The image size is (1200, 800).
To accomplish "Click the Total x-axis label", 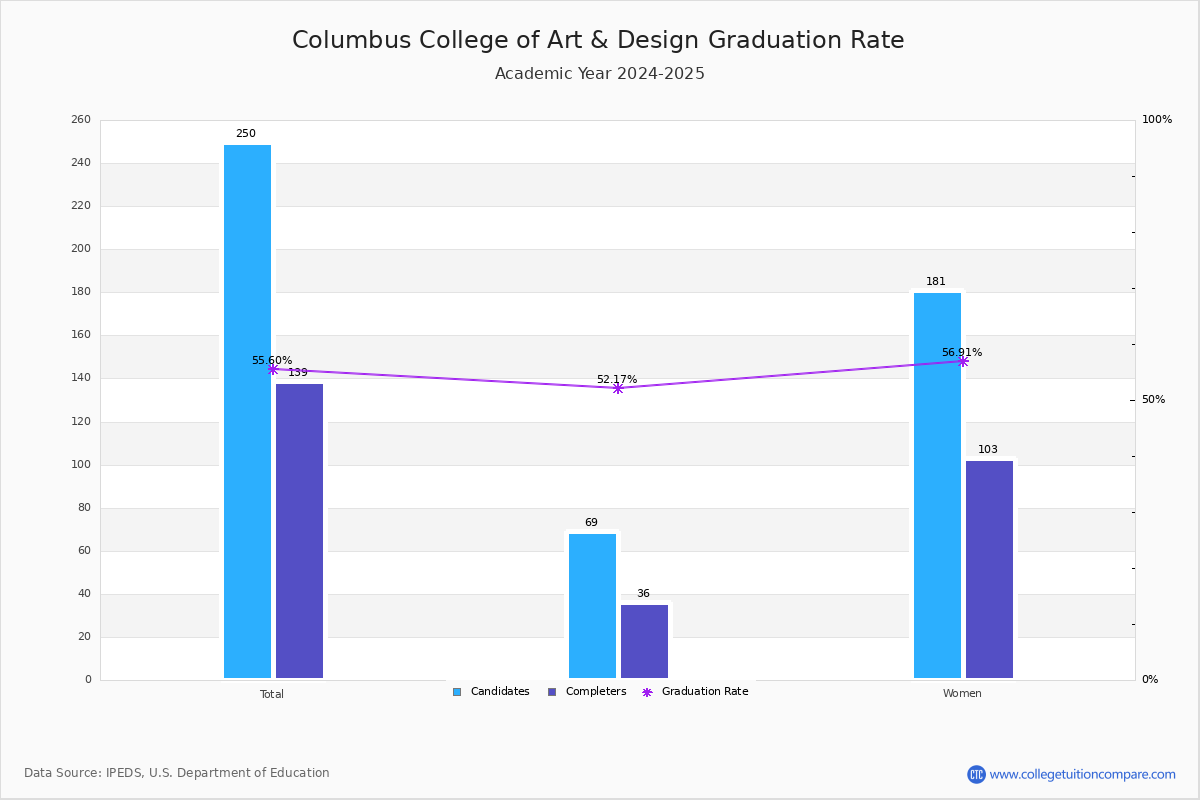I will tap(272, 694).
